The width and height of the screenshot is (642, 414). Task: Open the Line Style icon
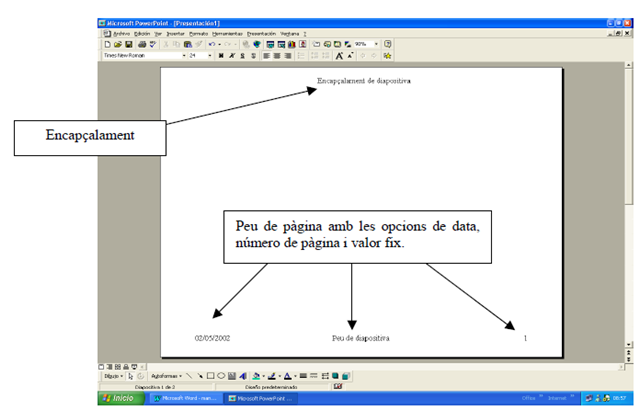303,376
